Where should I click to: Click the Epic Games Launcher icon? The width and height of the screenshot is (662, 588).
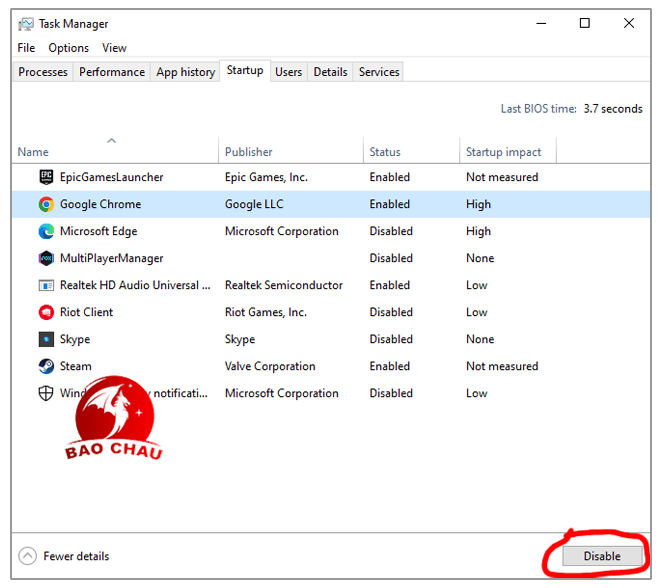click(x=46, y=177)
